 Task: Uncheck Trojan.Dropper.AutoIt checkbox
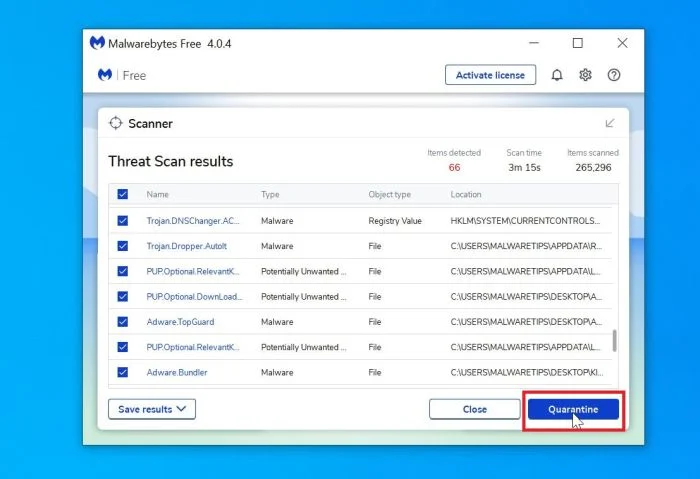[x=123, y=246]
